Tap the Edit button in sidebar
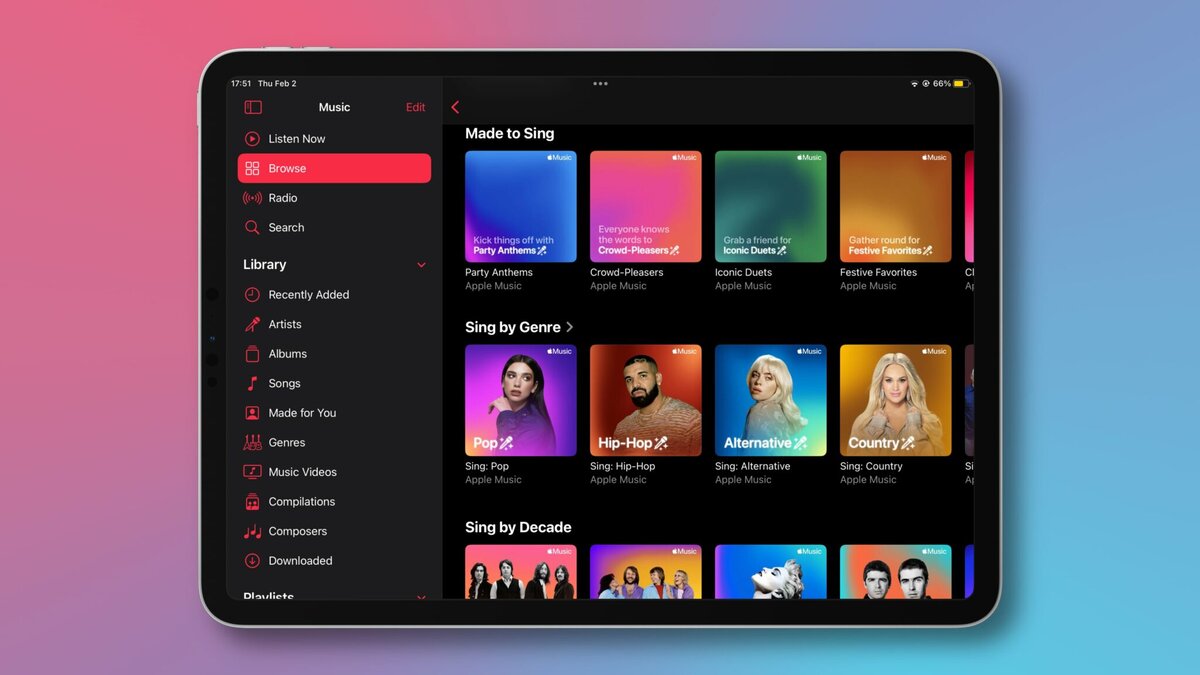This screenshot has height=675, width=1200. (415, 107)
